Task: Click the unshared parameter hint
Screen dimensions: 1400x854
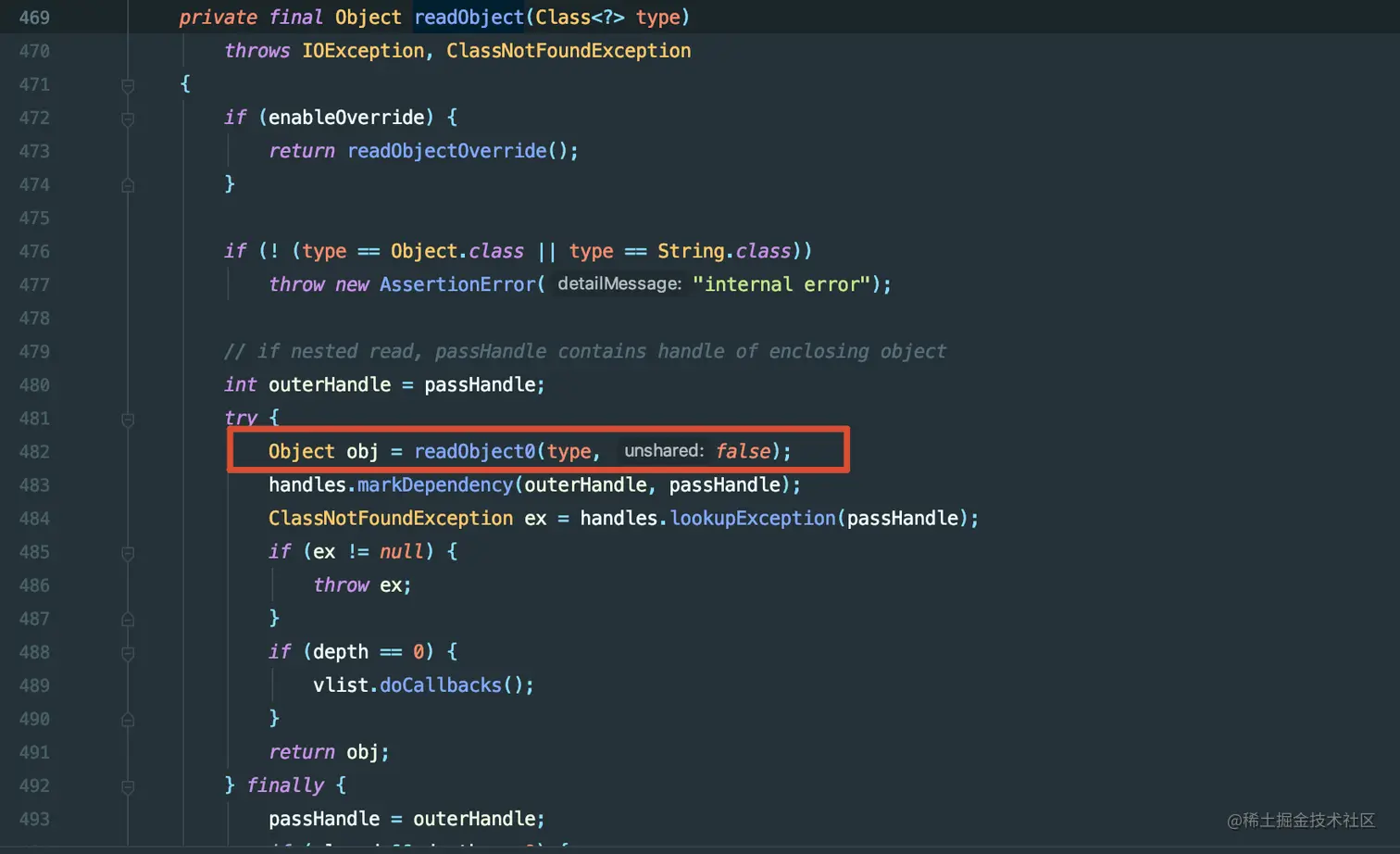Action: [x=664, y=451]
